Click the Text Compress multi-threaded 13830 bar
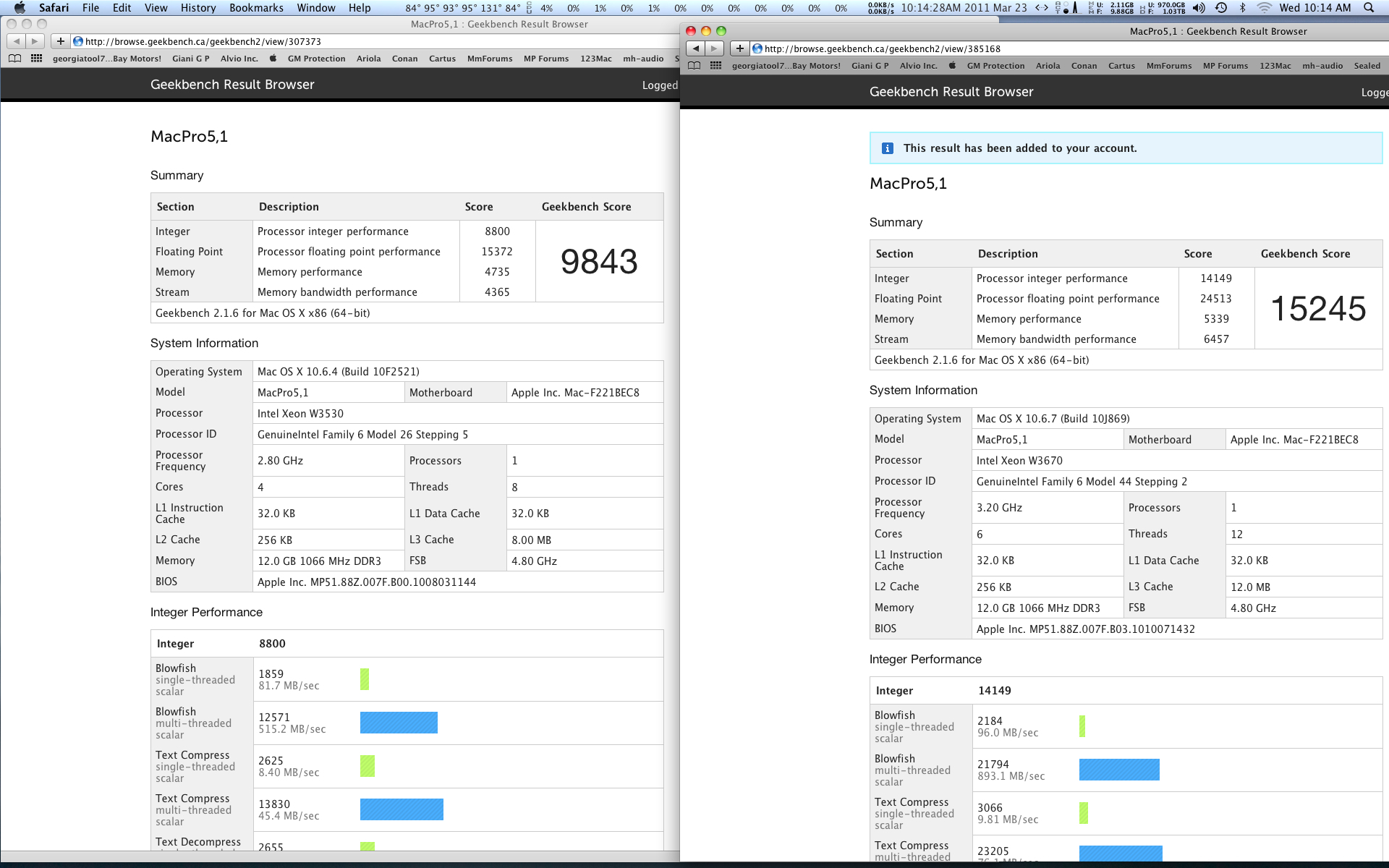The image size is (1389, 868). click(402, 809)
